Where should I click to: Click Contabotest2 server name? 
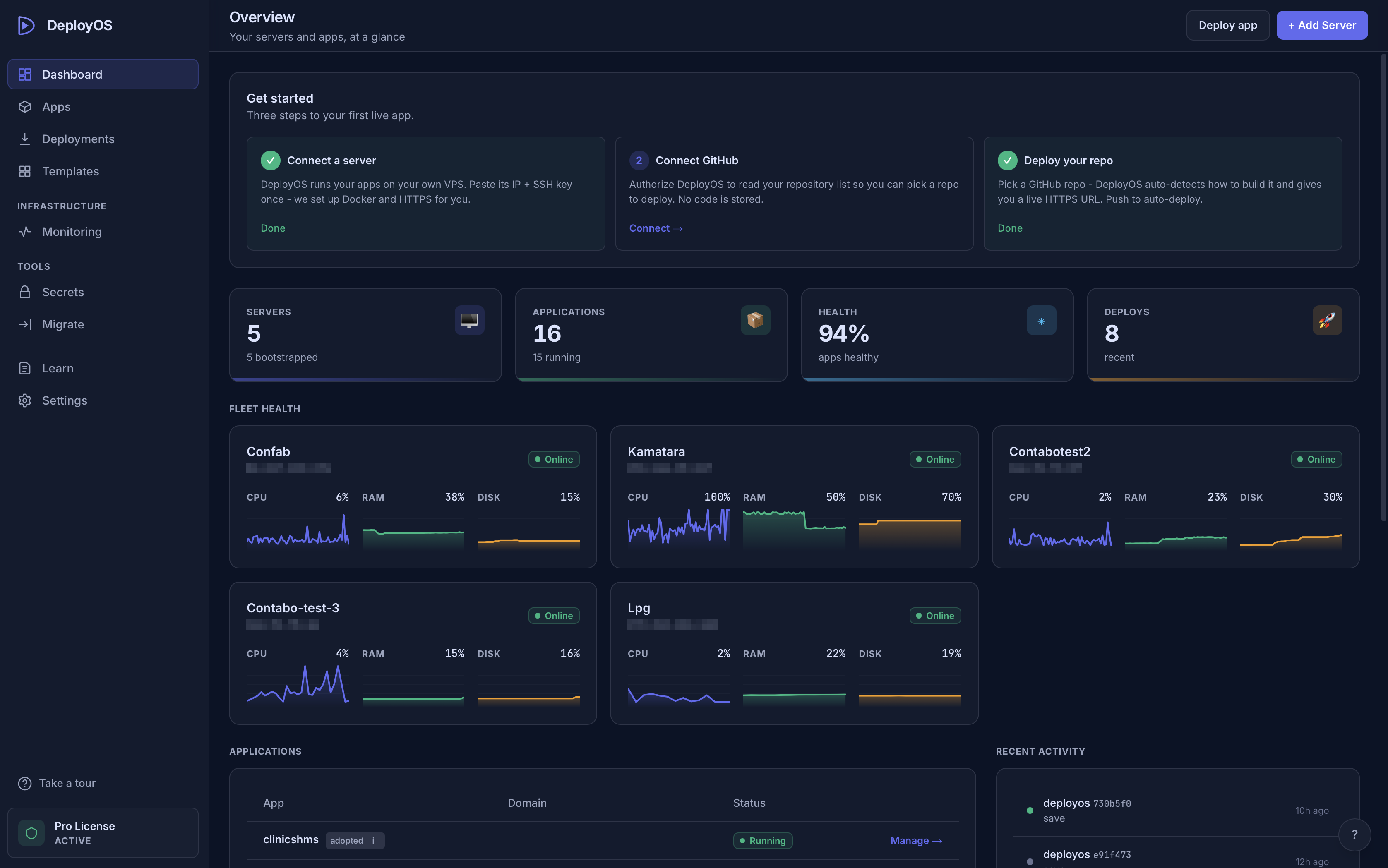[1049, 452]
